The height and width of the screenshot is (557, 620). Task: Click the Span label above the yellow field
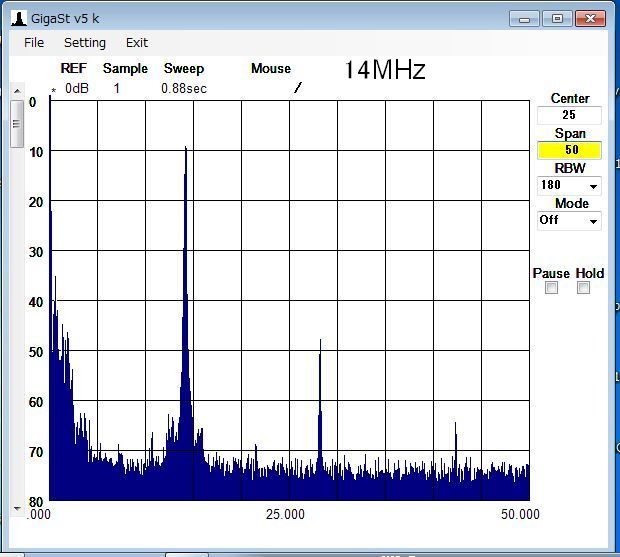point(570,134)
